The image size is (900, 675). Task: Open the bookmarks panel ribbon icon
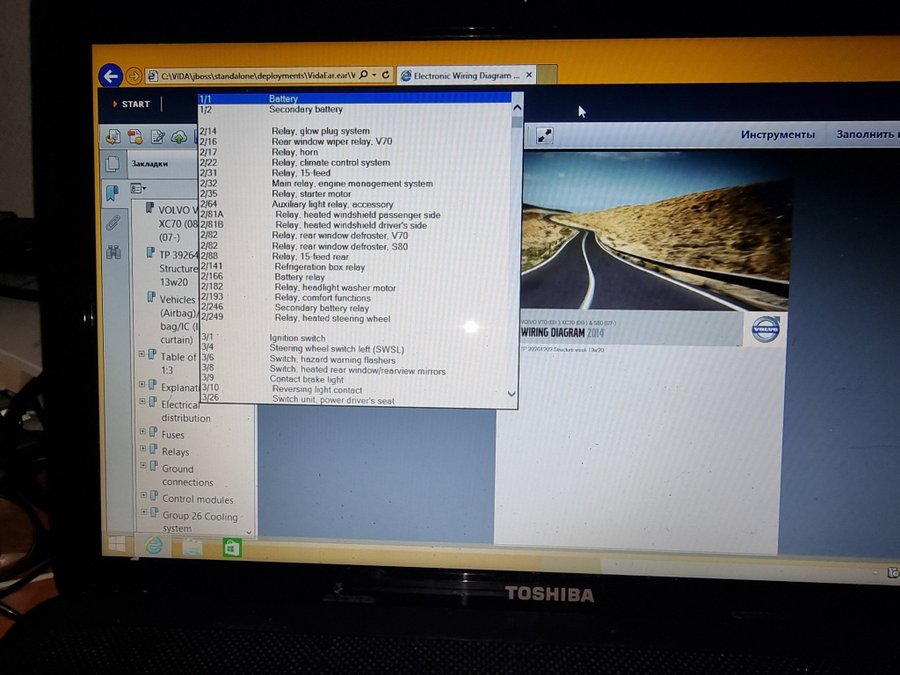[113, 192]
